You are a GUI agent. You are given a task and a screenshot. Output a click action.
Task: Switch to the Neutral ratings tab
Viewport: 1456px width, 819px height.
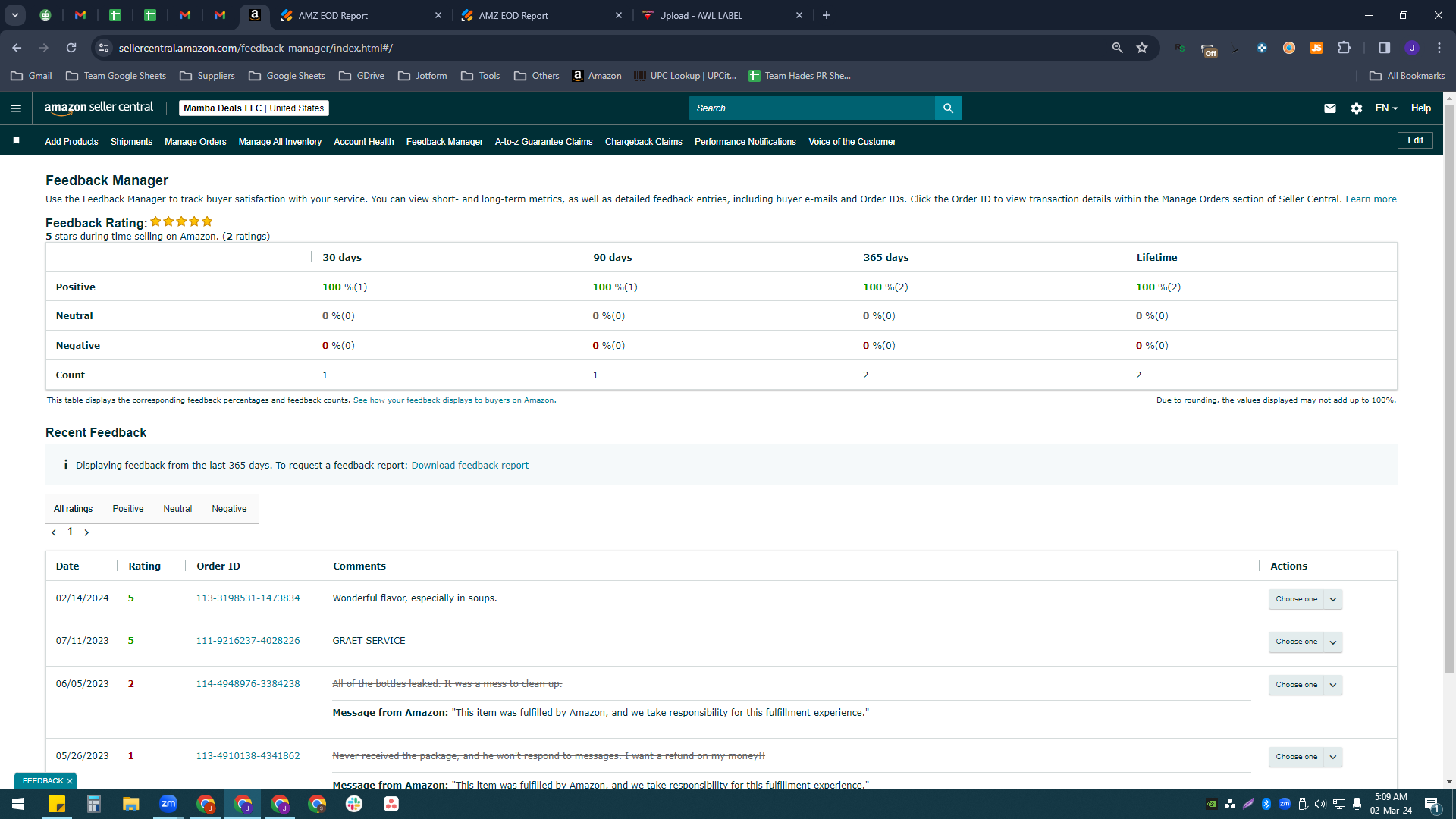[x=177, y=509]
